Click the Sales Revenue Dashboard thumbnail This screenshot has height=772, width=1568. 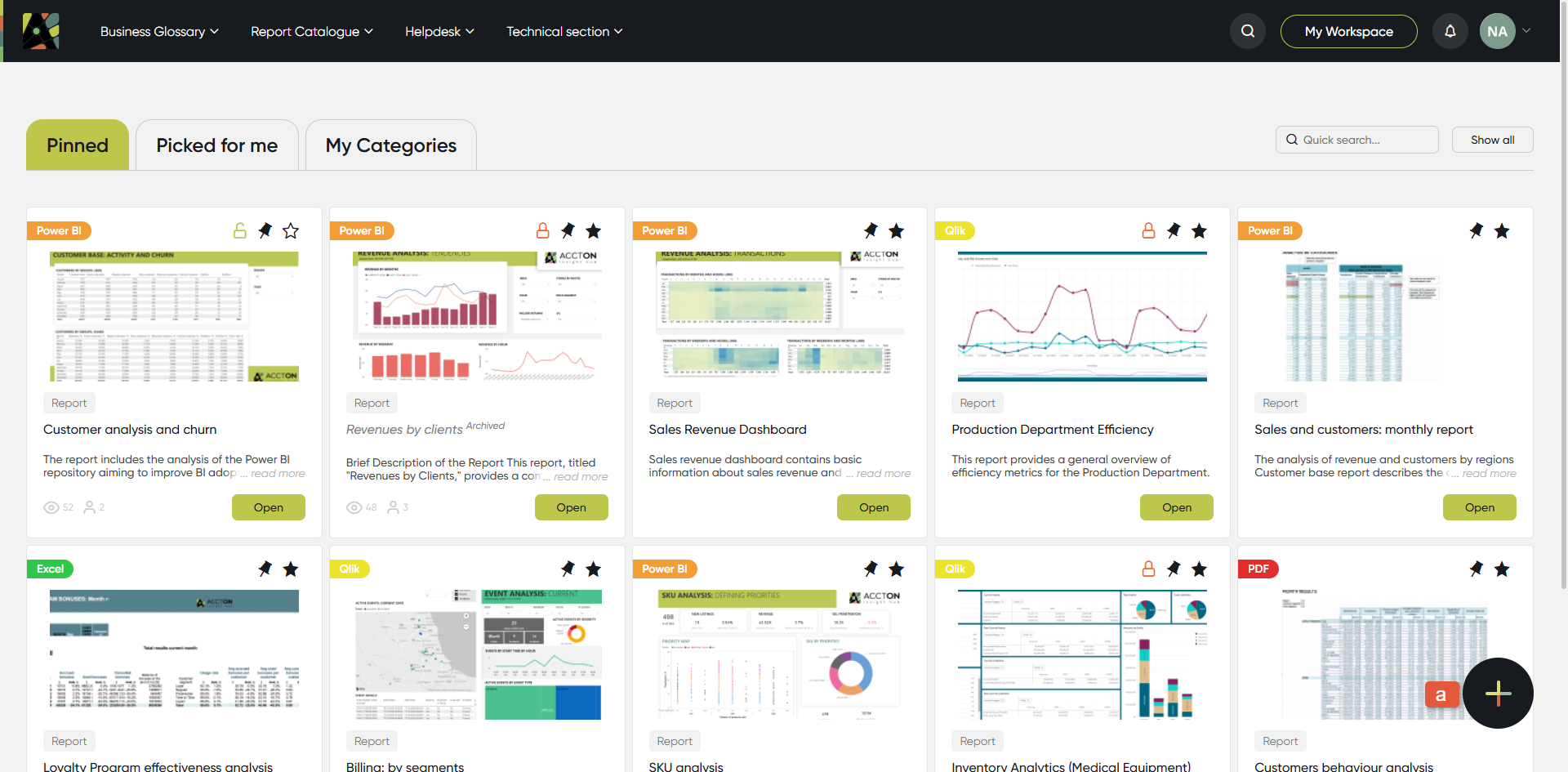(x=780, y=316)
